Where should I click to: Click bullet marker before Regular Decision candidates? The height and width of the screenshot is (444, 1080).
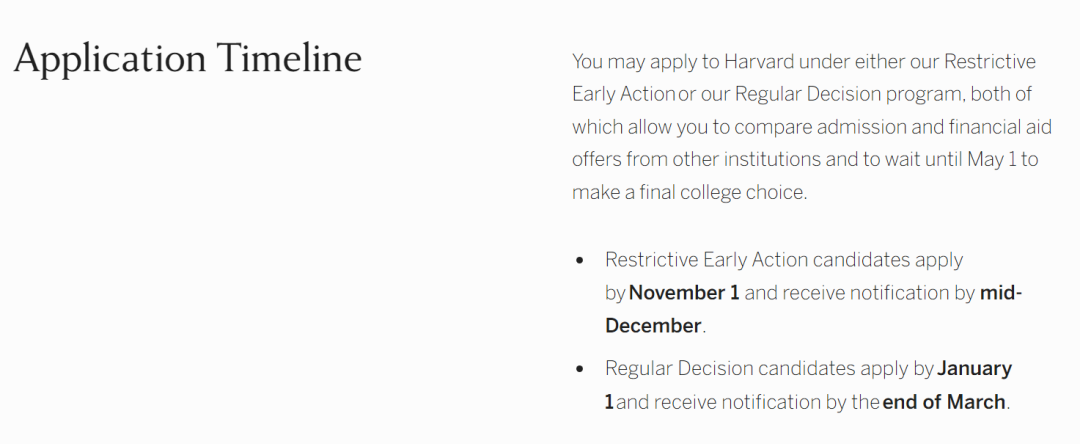click(x=579, y=369)
